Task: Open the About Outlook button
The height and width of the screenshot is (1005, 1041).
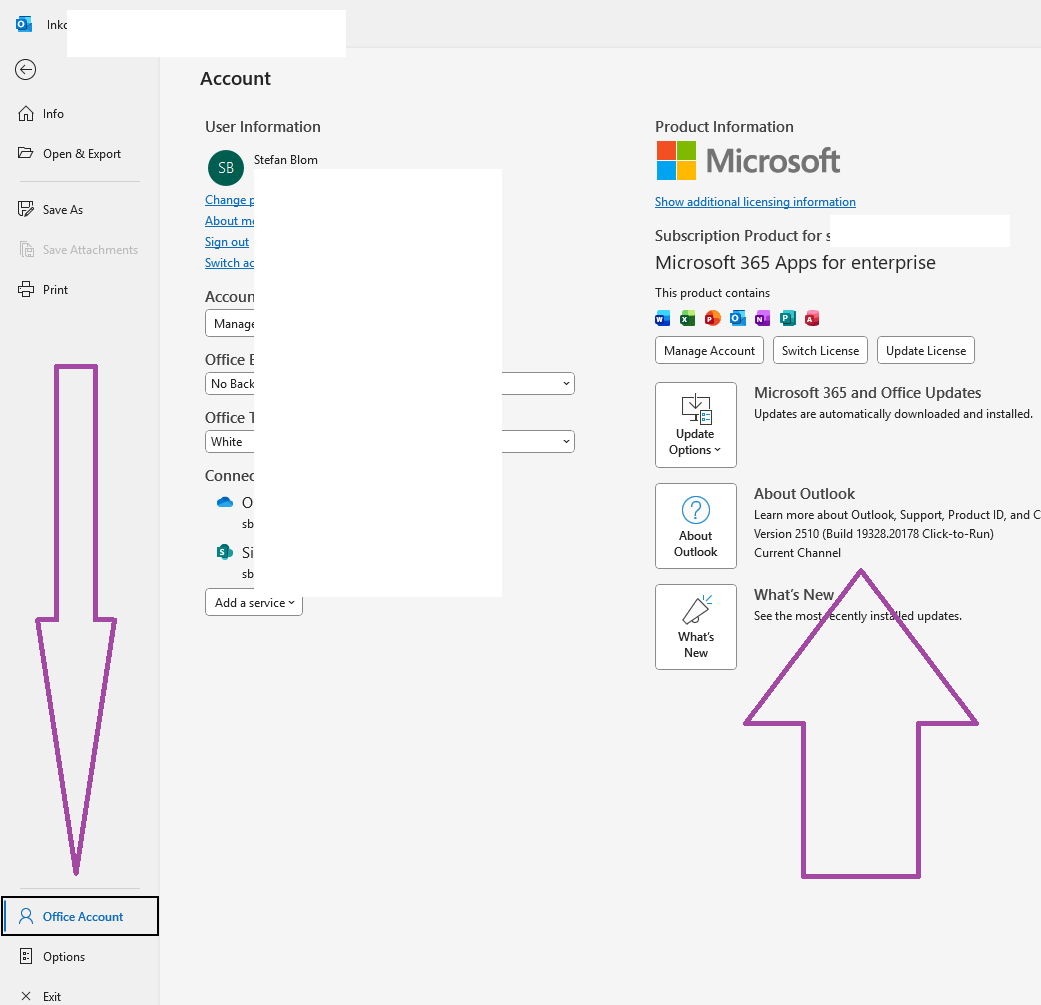Action: pos(696,526)
